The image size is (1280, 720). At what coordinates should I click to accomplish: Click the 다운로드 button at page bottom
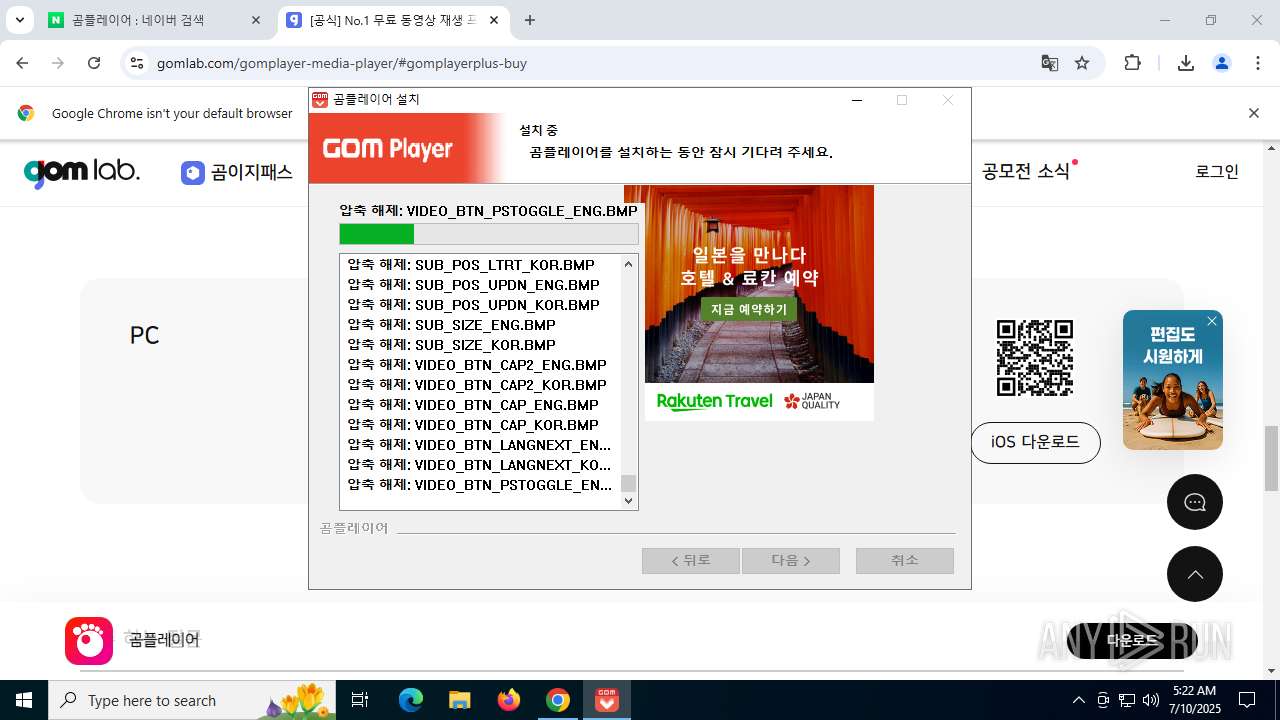1132,641
